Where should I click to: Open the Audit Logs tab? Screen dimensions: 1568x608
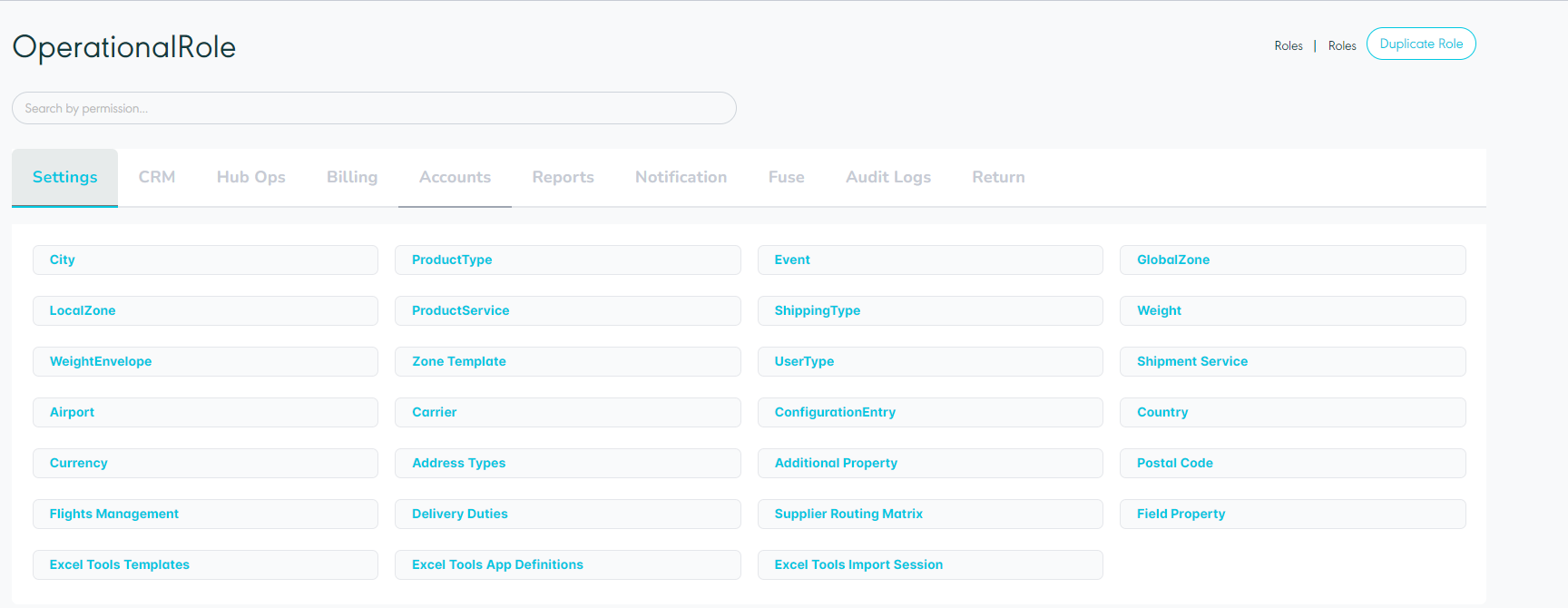pos(888,178)
